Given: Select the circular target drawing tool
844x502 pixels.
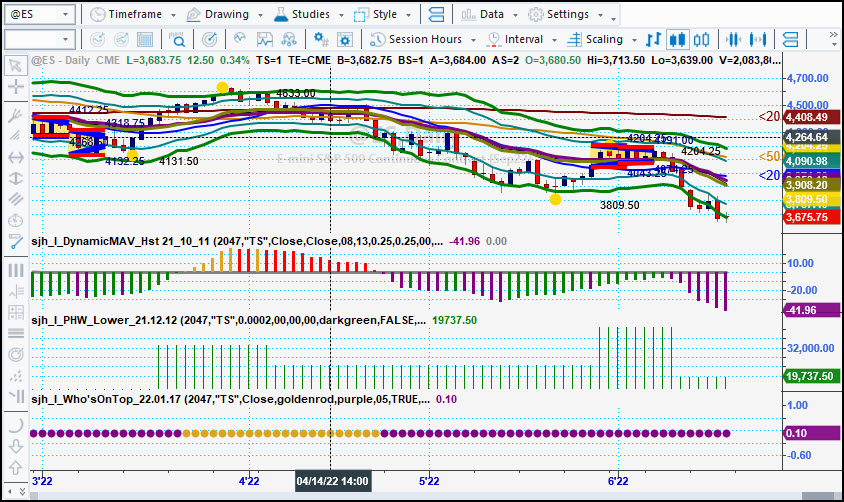Looking at the screenshot, I should pos(16,355).
